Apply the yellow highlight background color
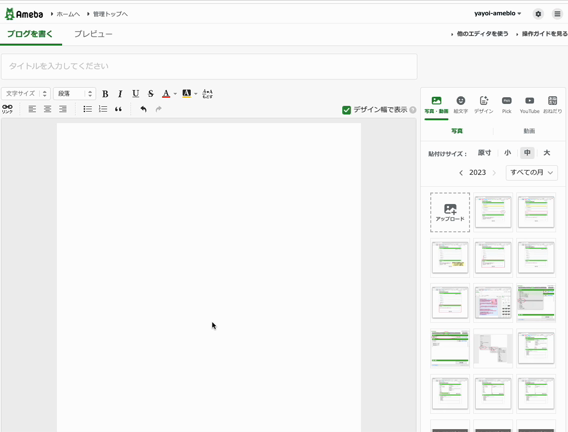This screenshot has width=568, height=432. coord(187,94)
